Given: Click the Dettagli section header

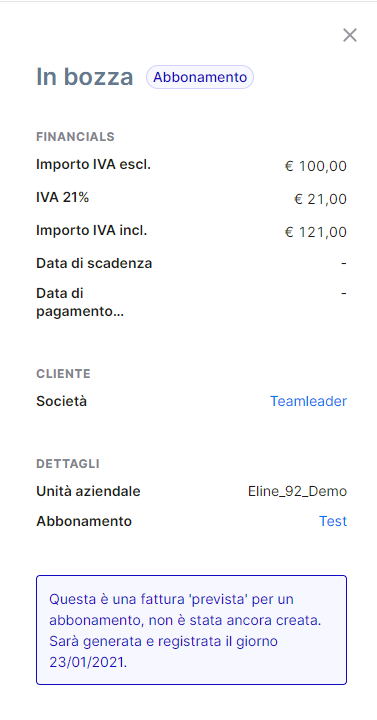Looking at the screenshot, I should [68, 464].
